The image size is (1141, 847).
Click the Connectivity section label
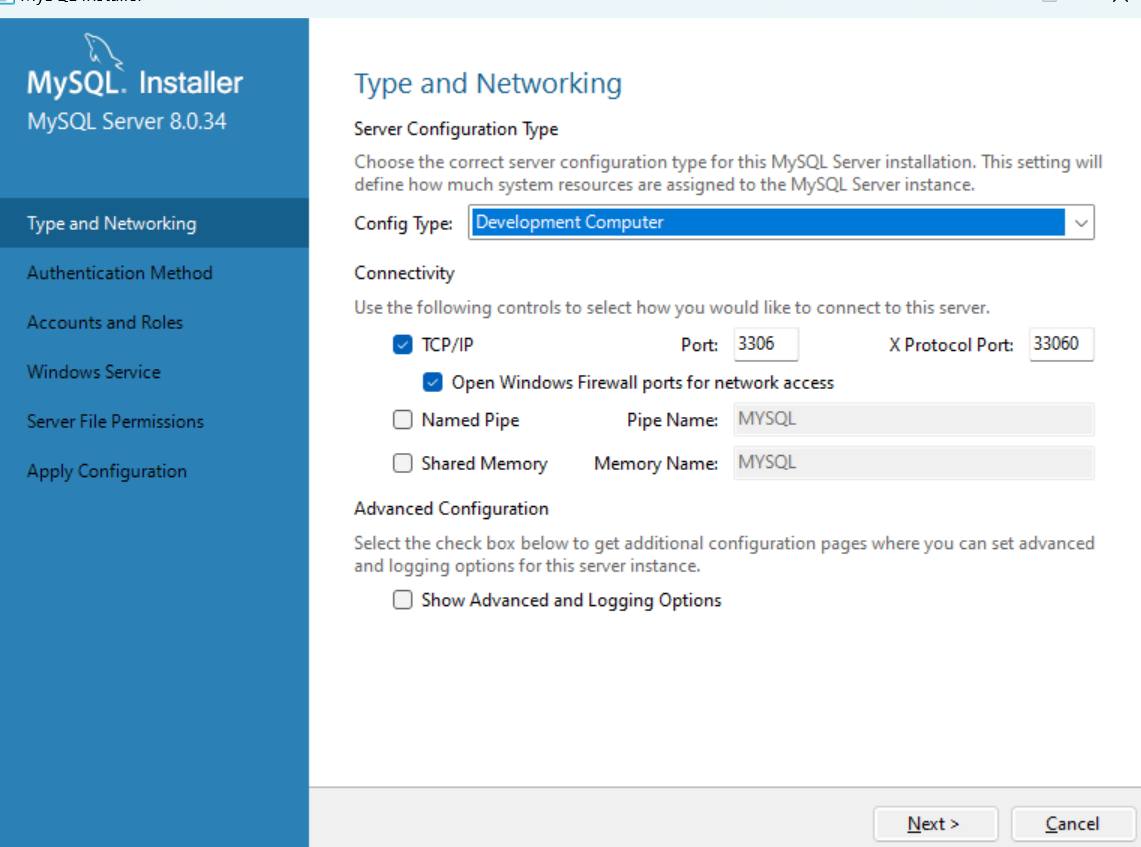click(x=405, y=273)
